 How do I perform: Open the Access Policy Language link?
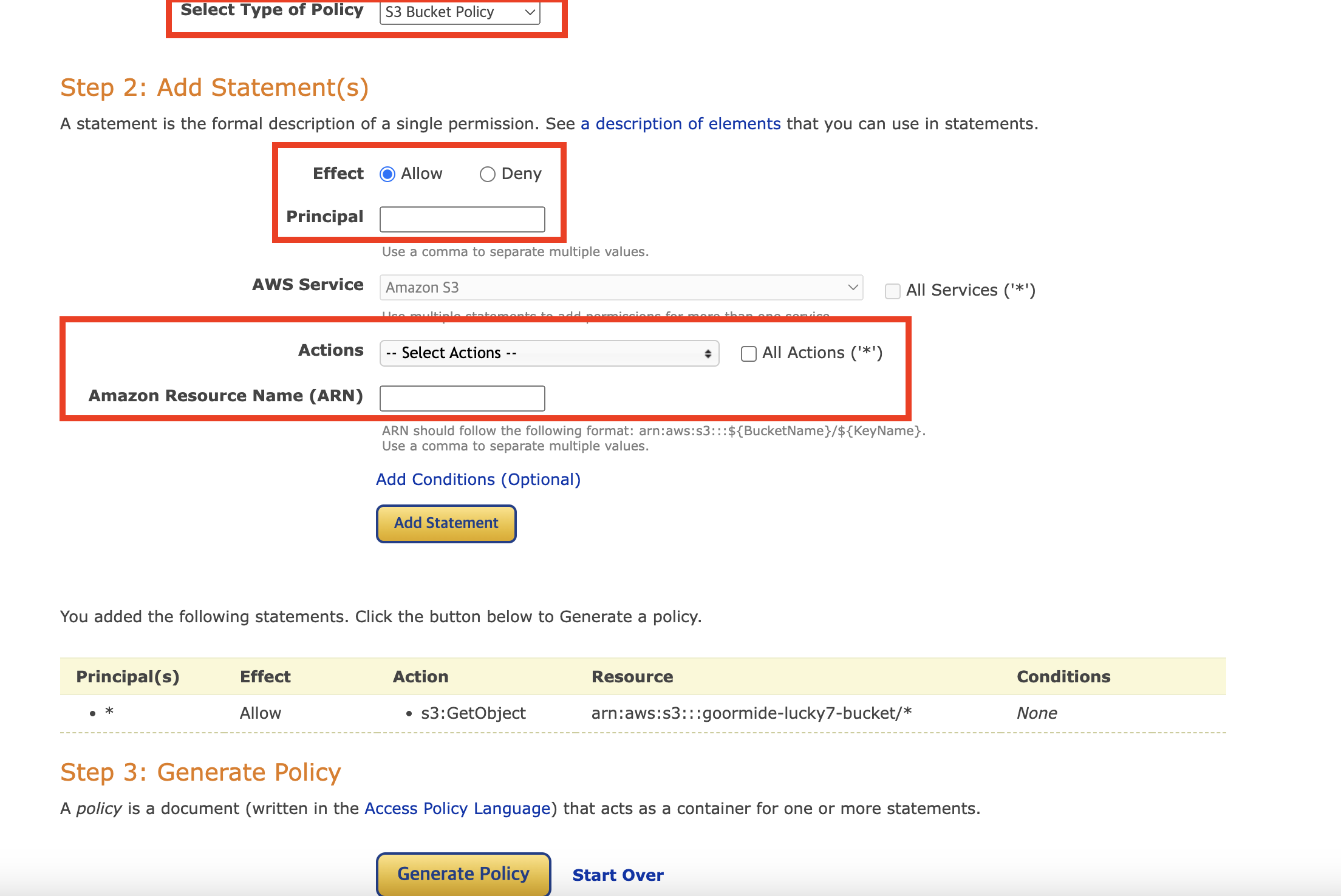pyautogui.click(x=457, y=809)
